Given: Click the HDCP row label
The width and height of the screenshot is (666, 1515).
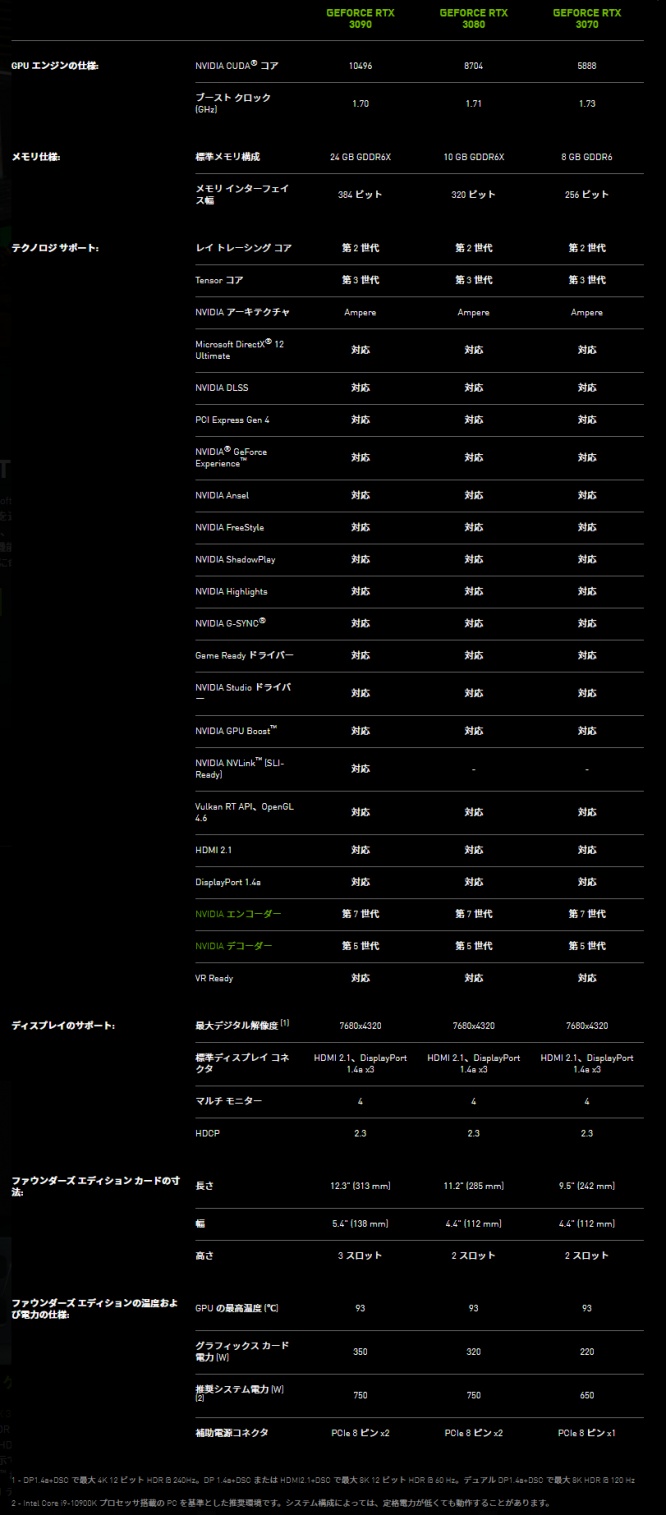Looking at the screenshot, I should (x=207, y=1133).
